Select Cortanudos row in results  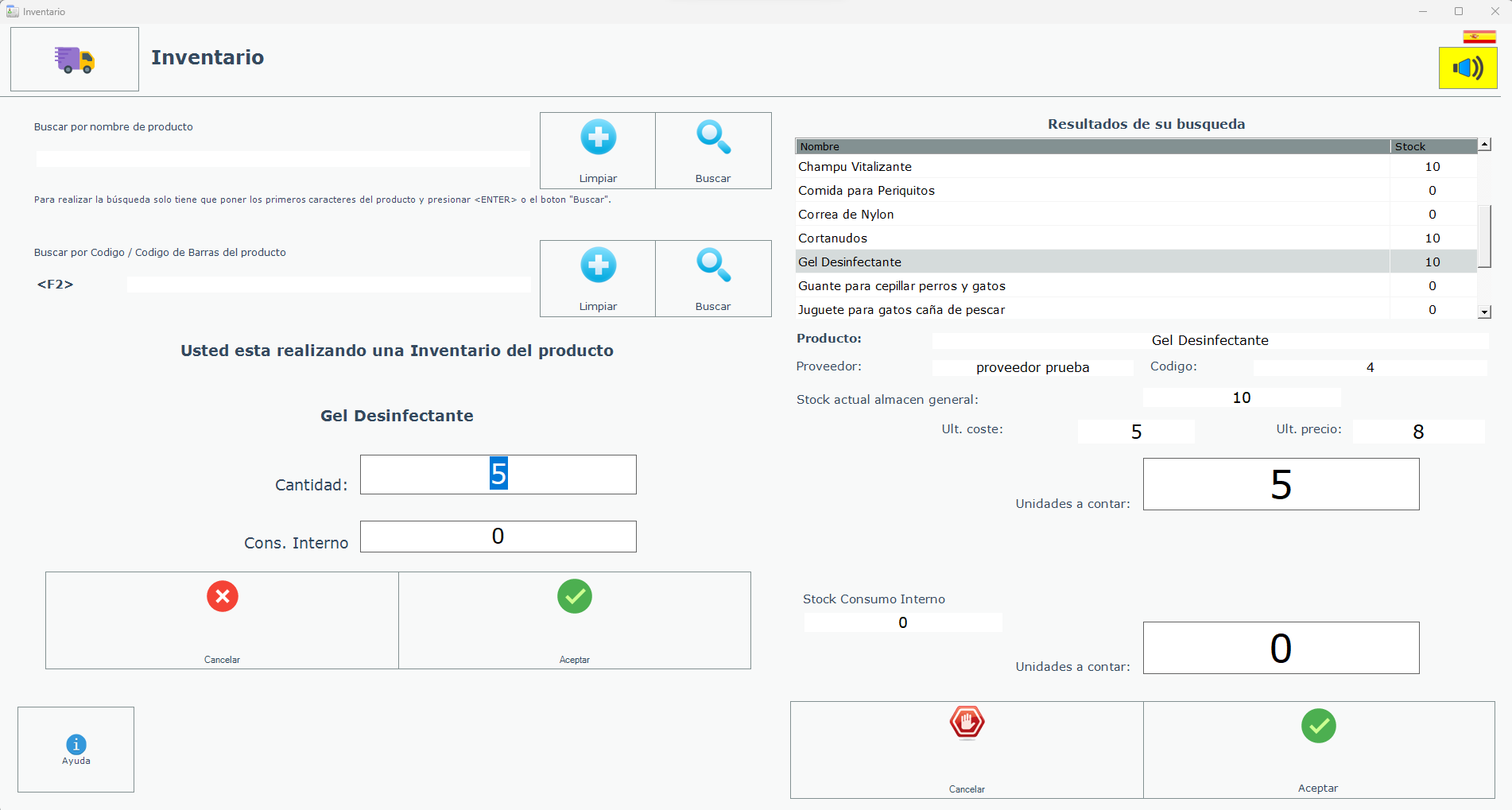click(x=832, y=238)
